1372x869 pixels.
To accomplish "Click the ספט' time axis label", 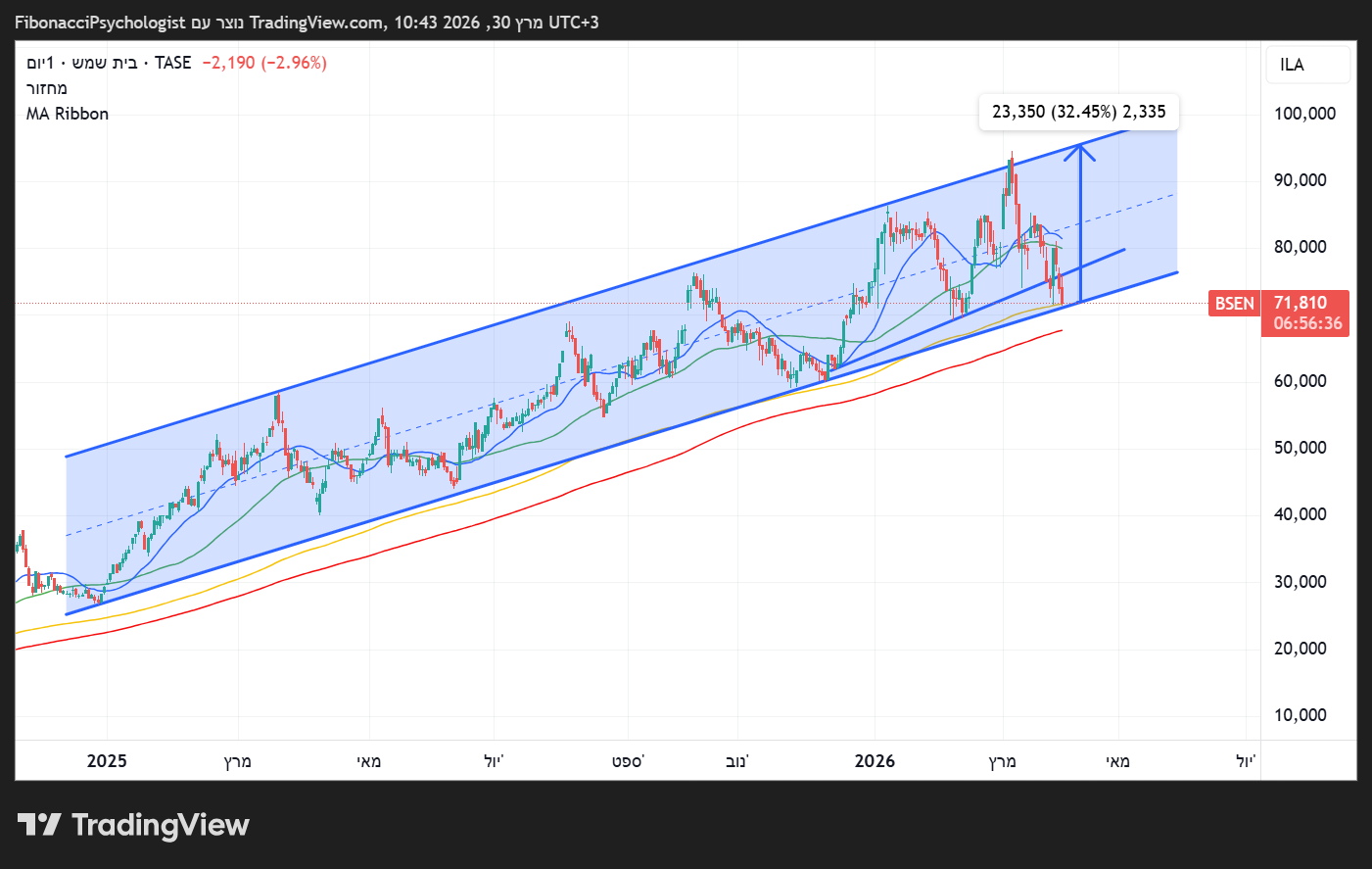I will [629, 761].
